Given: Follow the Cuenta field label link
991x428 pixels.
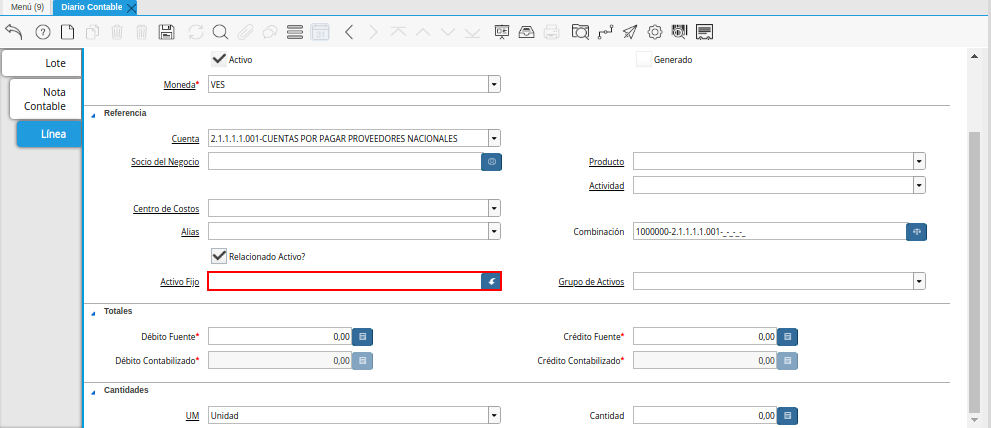Looking at the screenshot, I should click(x=185, y=138).
